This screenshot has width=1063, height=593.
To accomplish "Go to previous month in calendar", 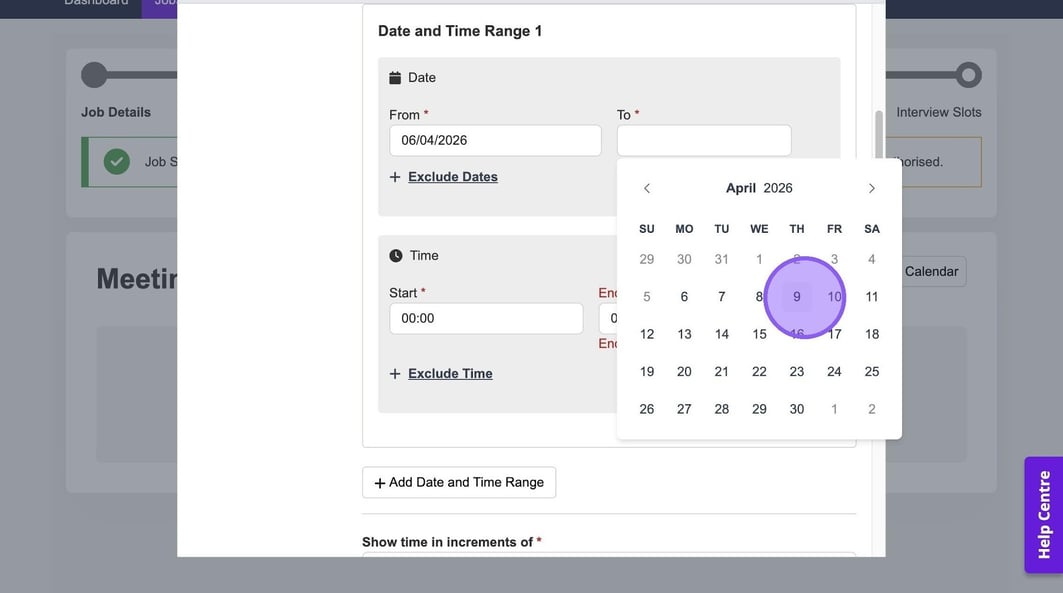I will click(647, 188).
